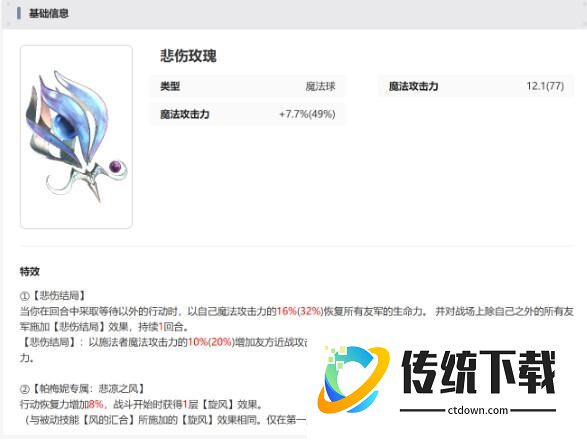The height and width of the screenshot is (440, 587).
Task: Click the 悲伤玫瑰 title heading
Action: pos(188,56)
